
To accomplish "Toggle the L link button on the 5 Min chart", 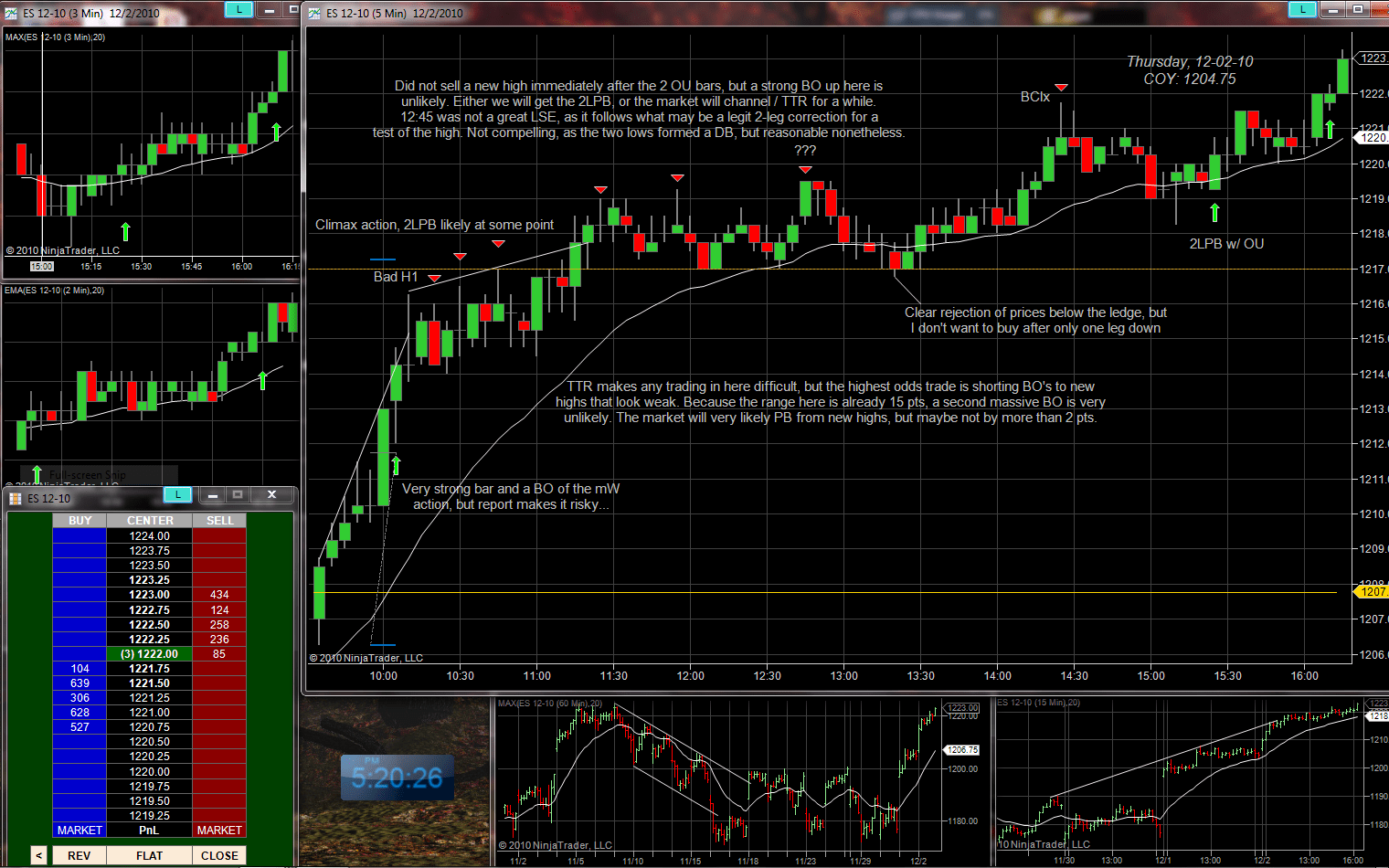I will 1302,9.
